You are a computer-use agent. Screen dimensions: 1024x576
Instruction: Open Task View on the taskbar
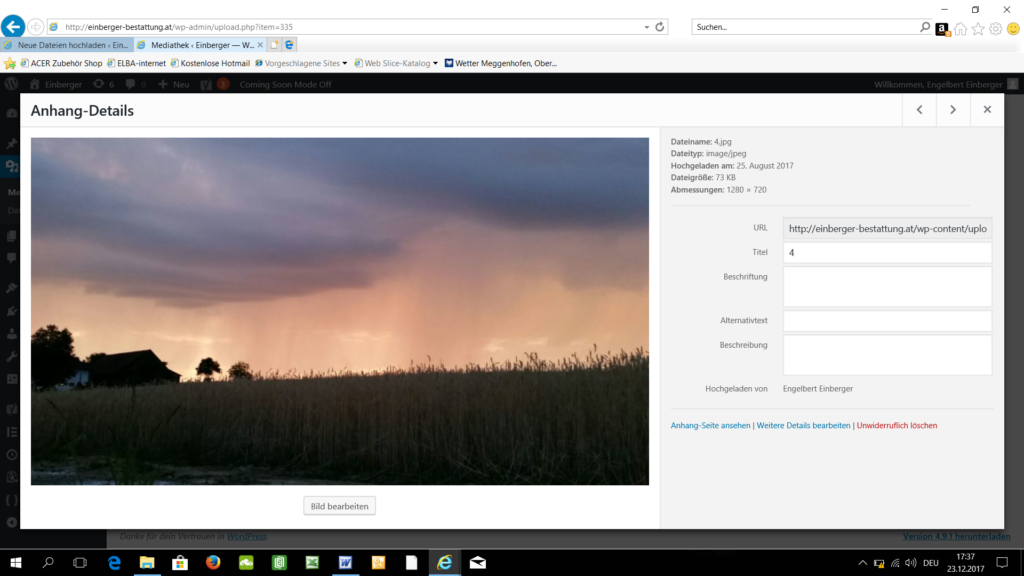click(80, 562)
